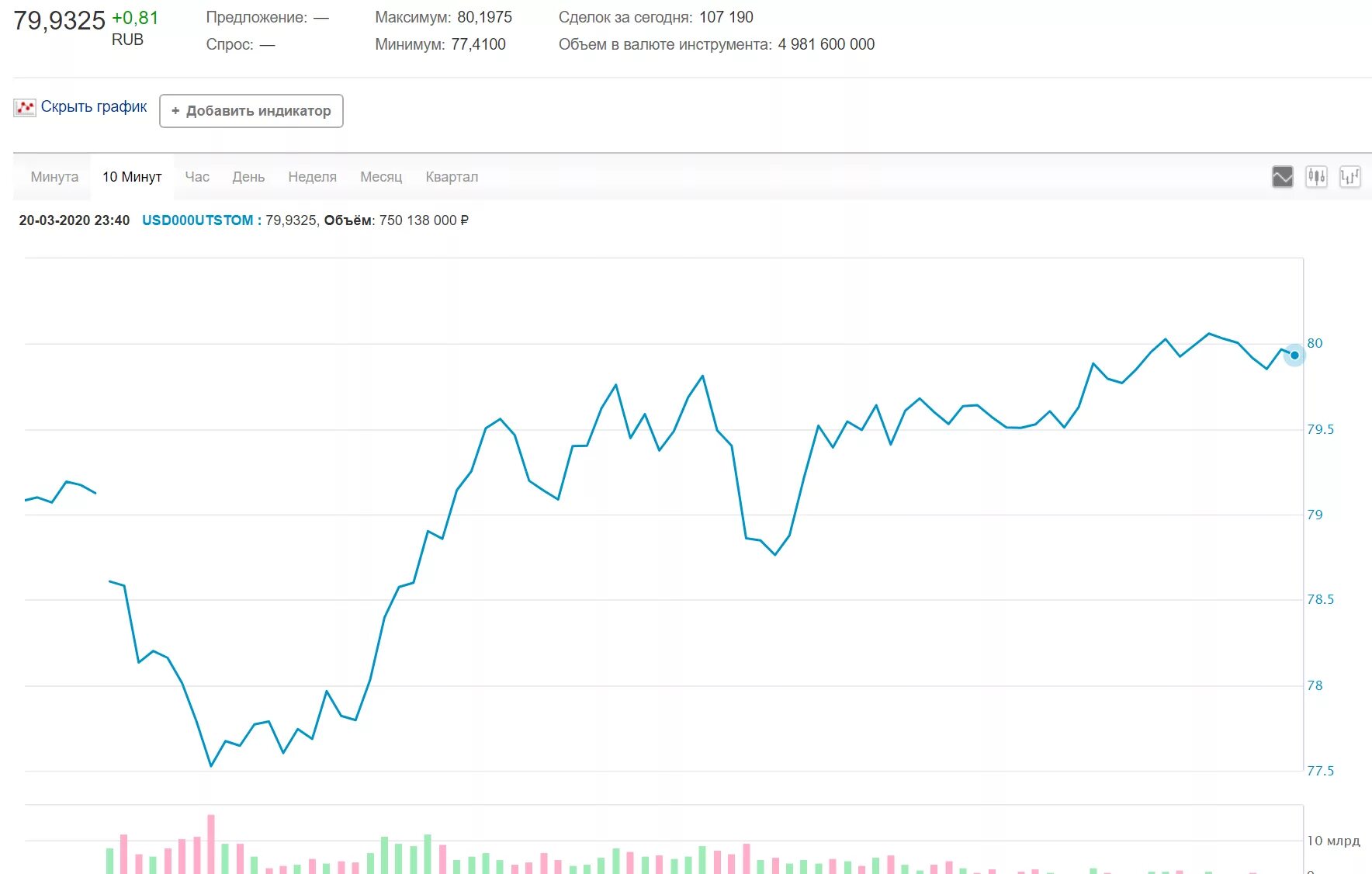Click the 80 price axis label

pyautogui.click(x=1315, y=343)
